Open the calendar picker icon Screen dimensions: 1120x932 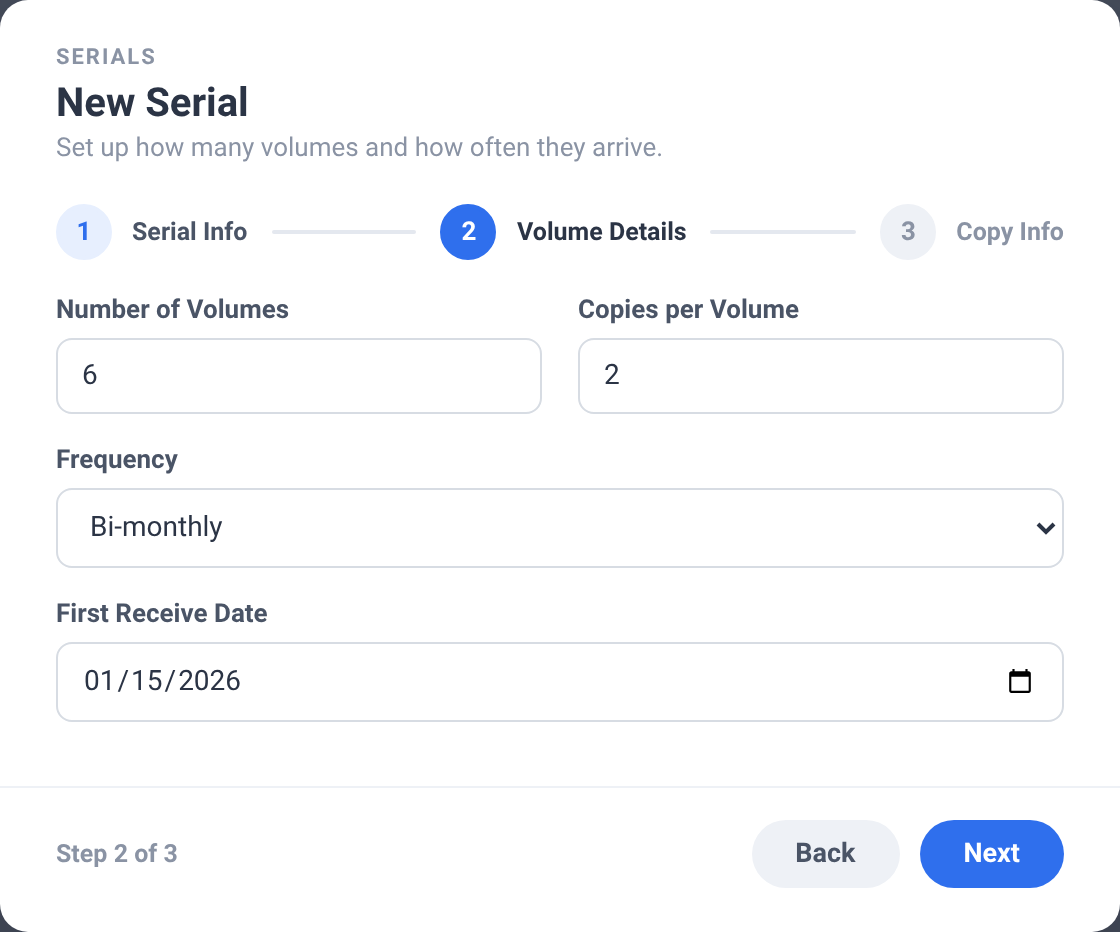pos(1019,681)
